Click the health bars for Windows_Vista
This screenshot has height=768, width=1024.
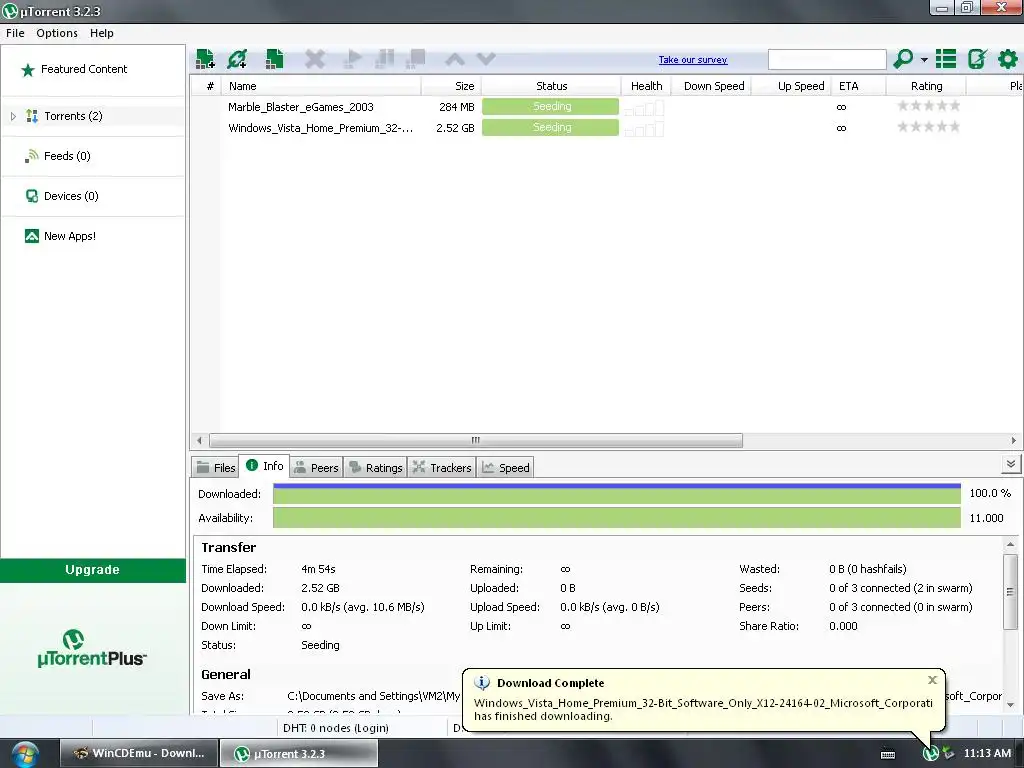(644, 129)
